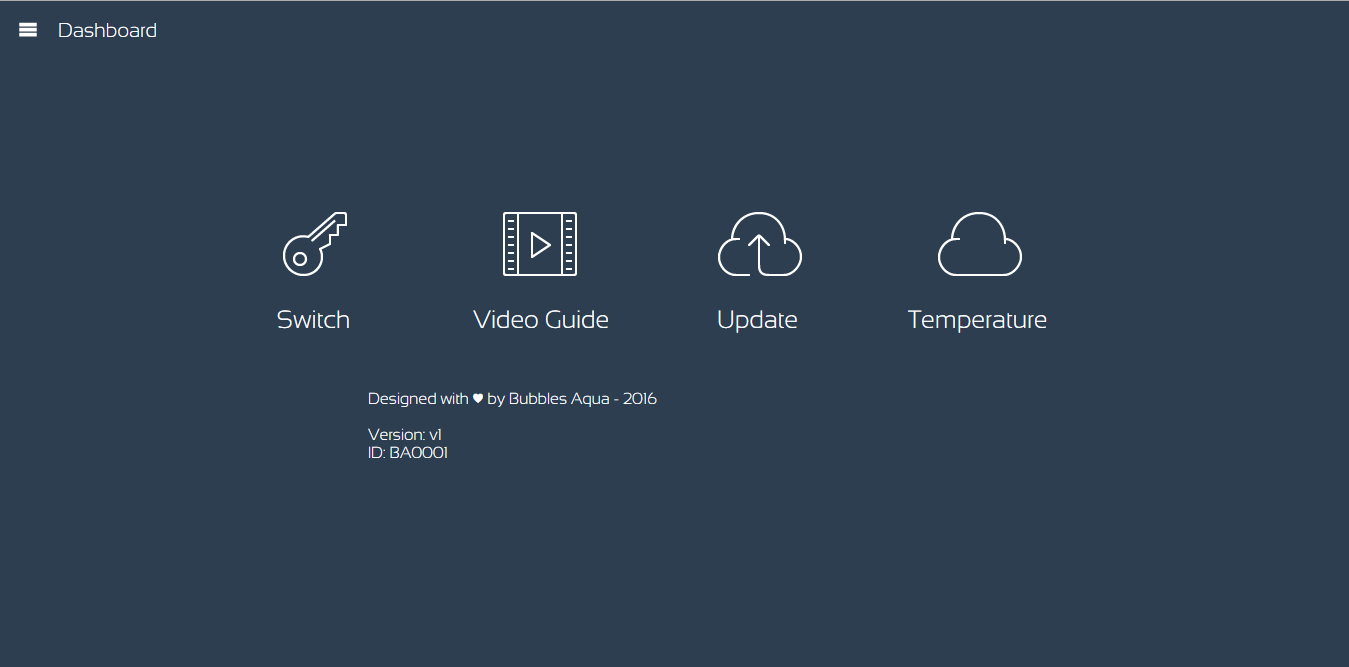This screenshot has width=1349, height=667.
Task: Expand the Temperature section
Action: tap(978, 319)
